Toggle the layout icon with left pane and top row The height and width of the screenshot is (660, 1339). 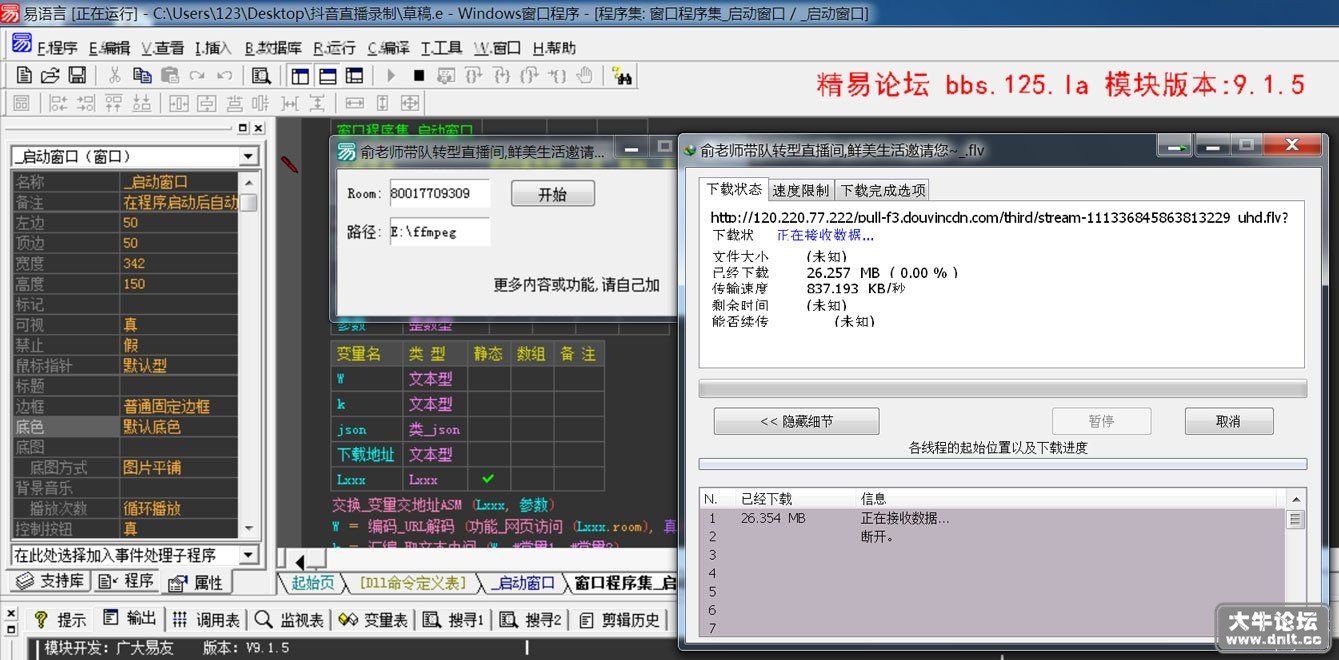tap(354, 75)
